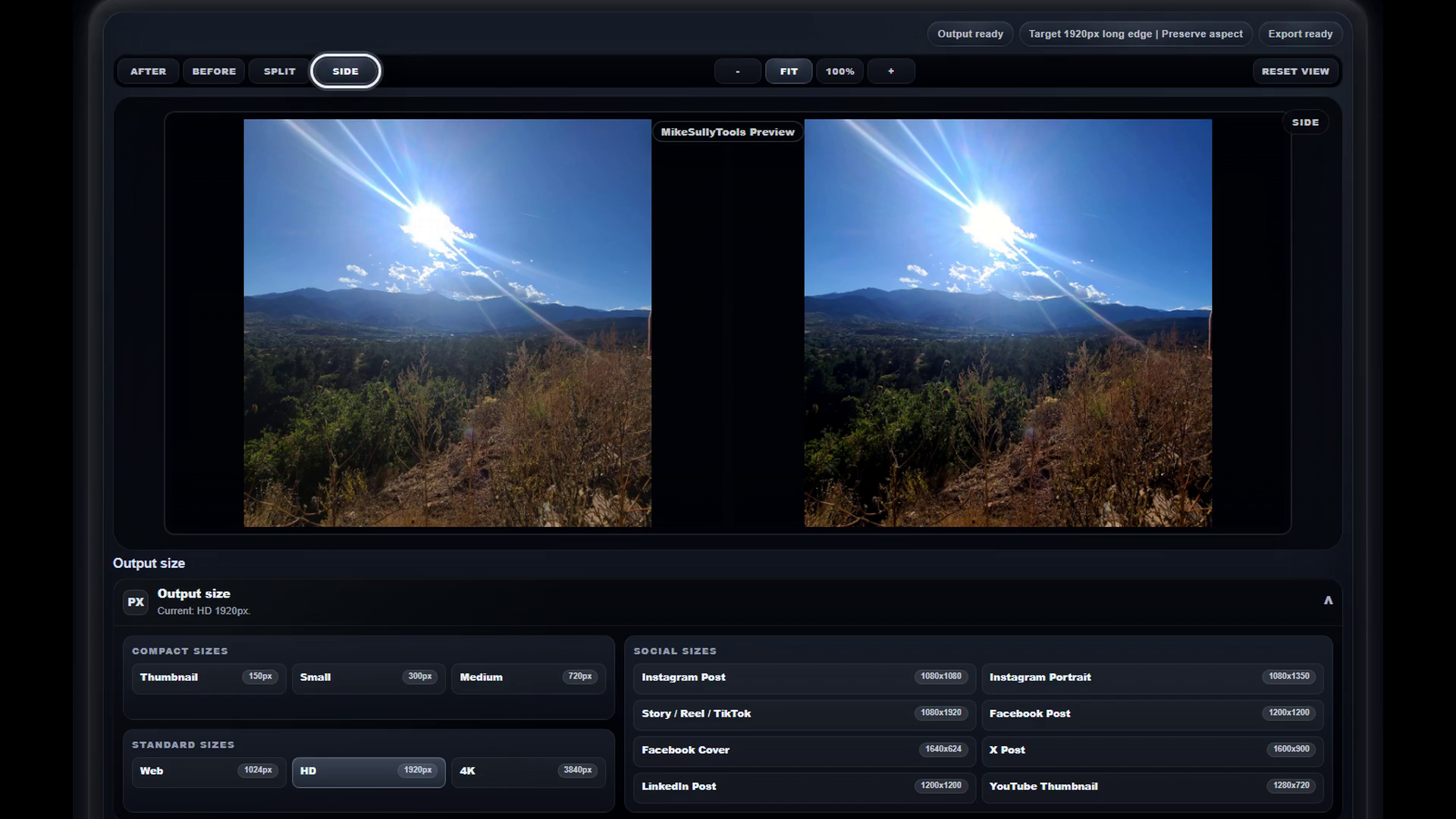Switch preview to BEFORE view
The width and height of the screenshot is (1456, 819).
coord(214,71)
